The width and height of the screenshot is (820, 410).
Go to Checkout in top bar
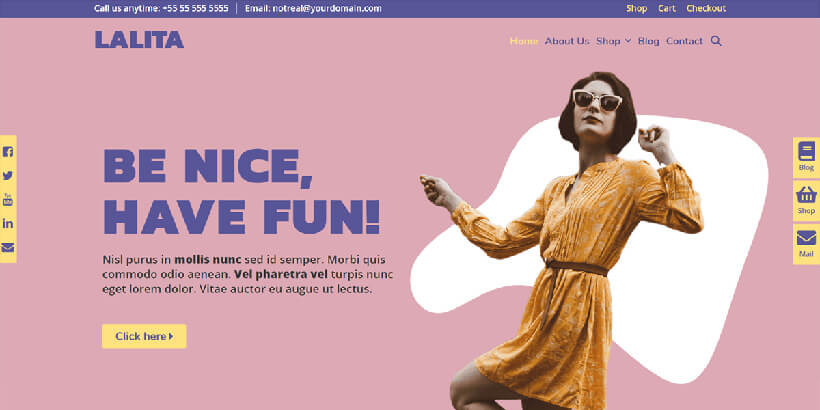[x=706, y=9]
